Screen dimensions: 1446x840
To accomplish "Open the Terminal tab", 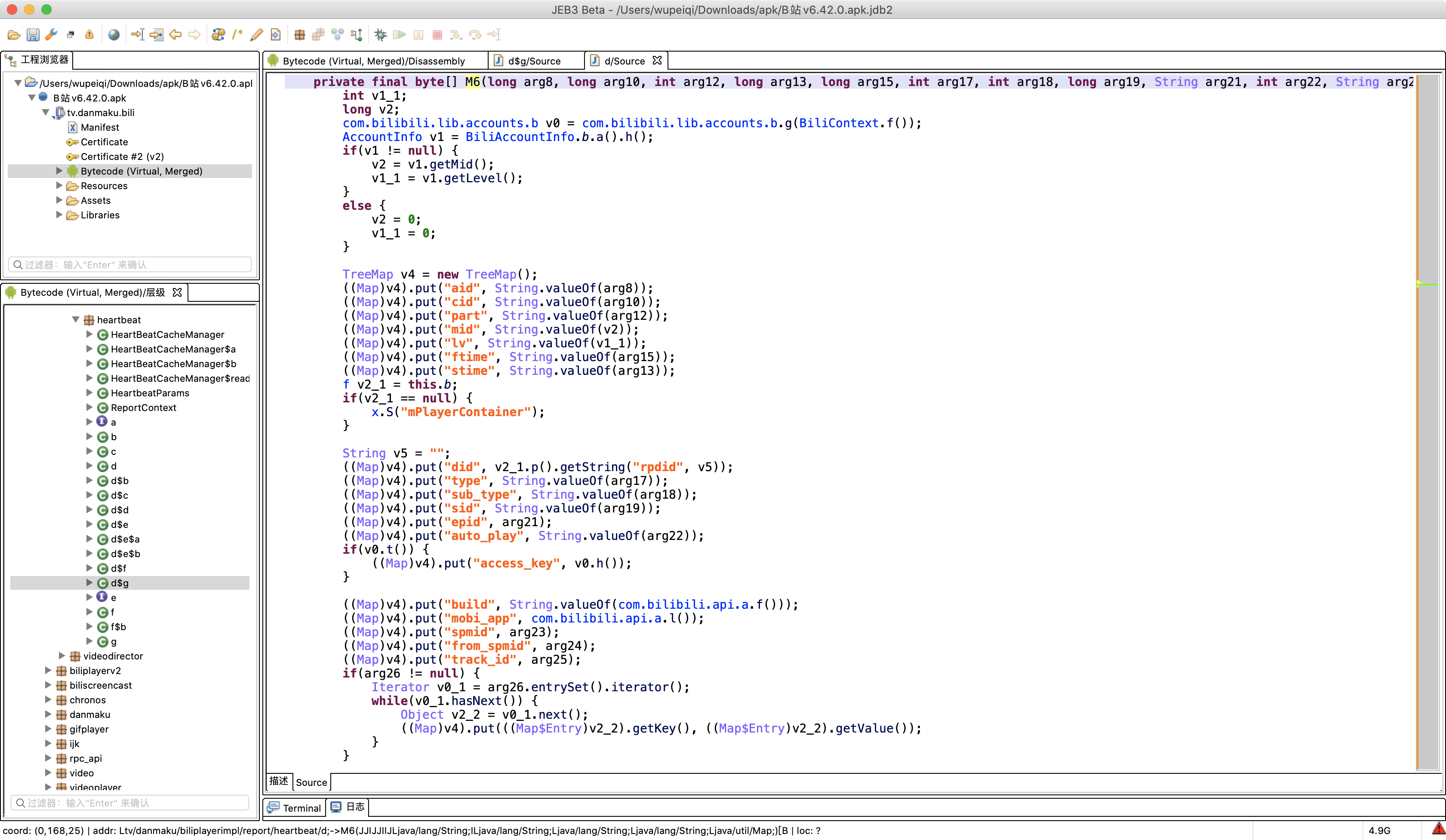I will [x=295, y=807].
